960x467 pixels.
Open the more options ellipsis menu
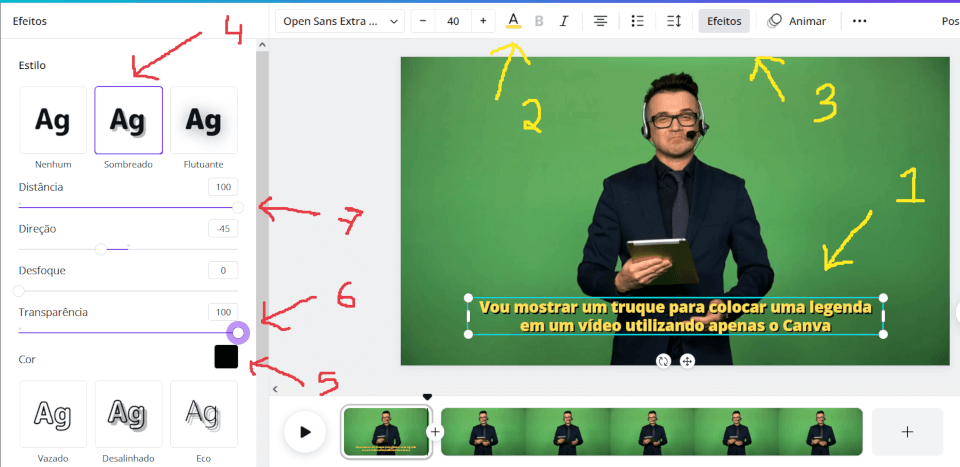point(860,21)
